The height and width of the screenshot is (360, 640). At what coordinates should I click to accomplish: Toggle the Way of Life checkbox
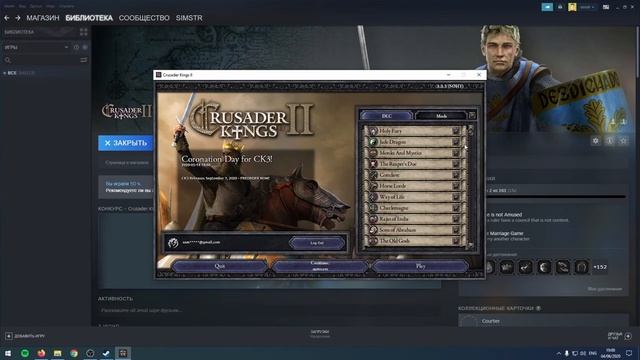[x=456, y=197]
